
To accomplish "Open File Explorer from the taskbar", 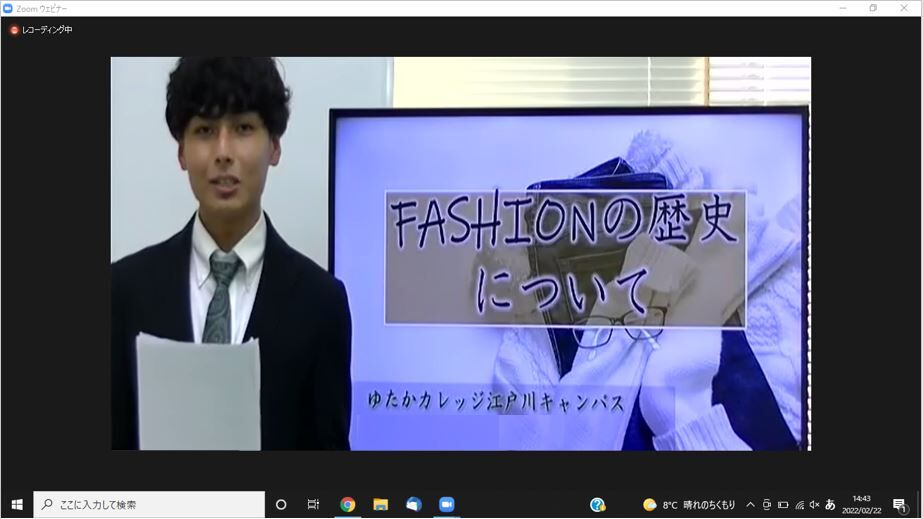I will [x=380, y=504].
